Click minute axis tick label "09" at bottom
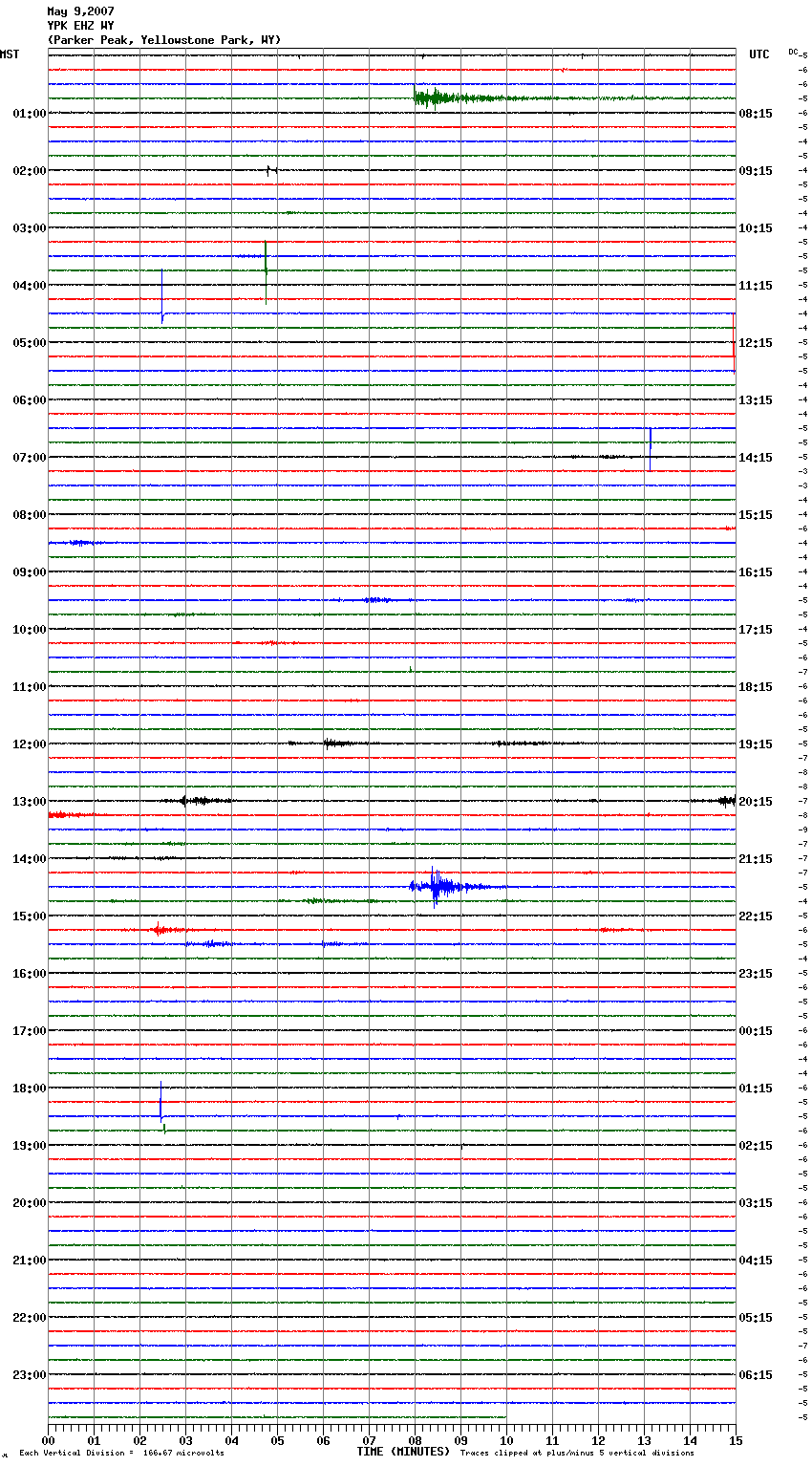Viewport: 812px width, 1466px height. tap(460, 1440)
